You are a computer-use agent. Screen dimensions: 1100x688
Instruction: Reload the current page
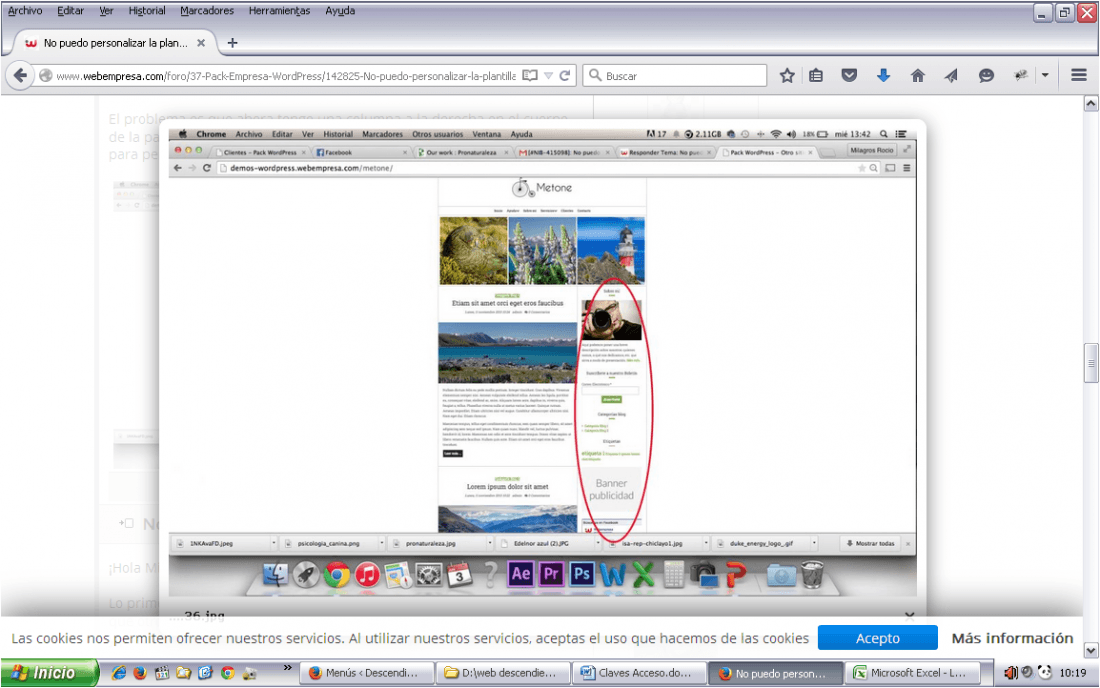pos(565,76)
